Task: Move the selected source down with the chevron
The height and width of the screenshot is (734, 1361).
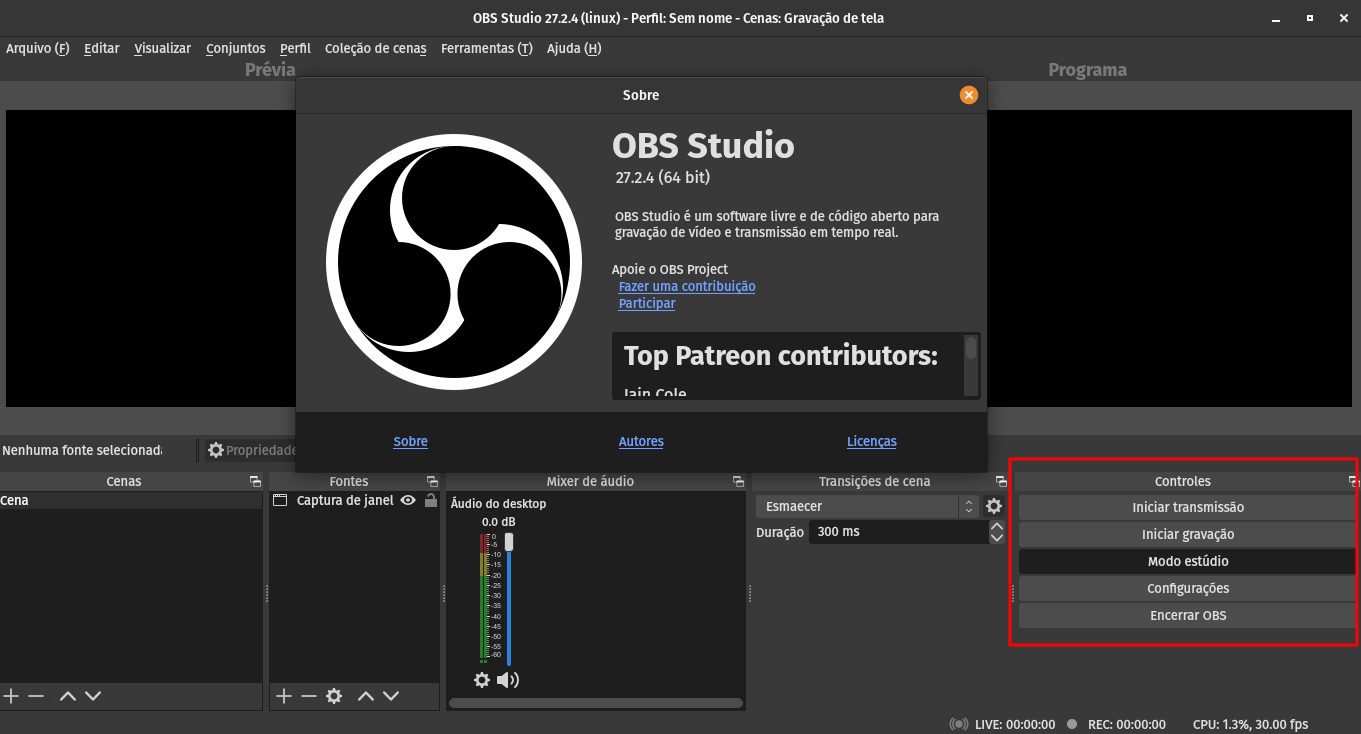Action: [390, 695]
